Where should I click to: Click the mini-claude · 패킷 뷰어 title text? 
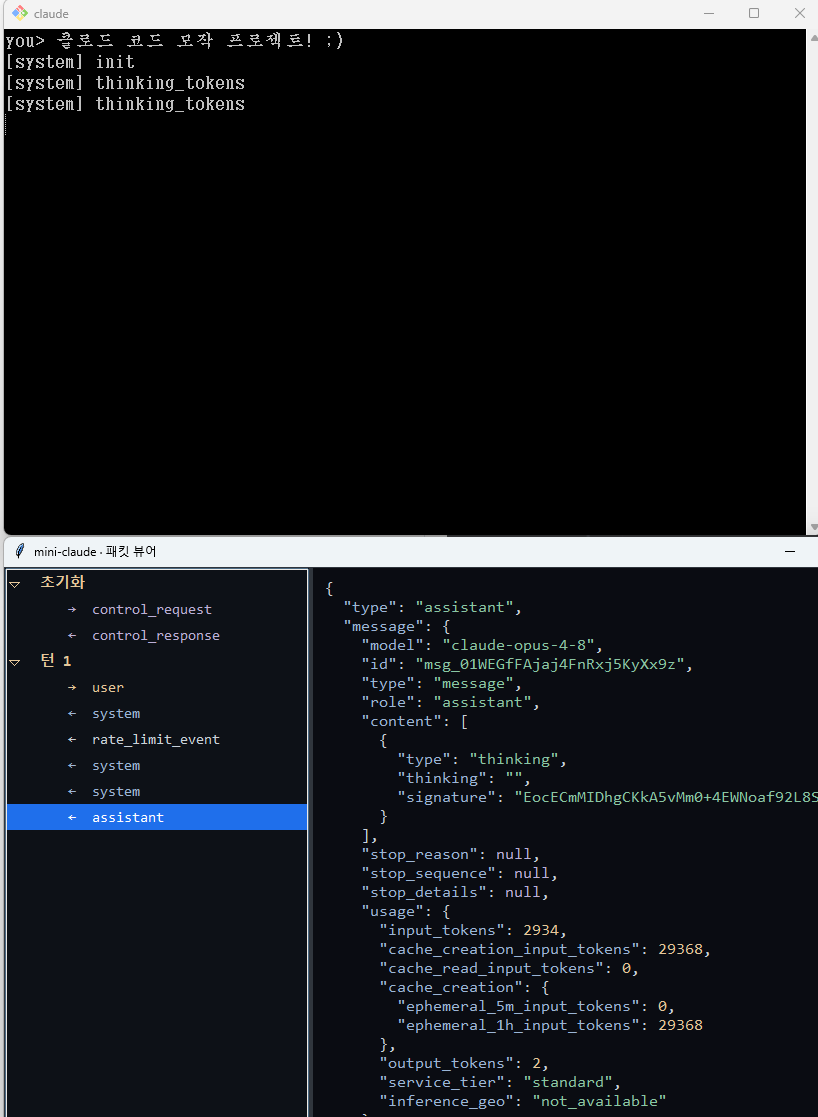(95, 551)
